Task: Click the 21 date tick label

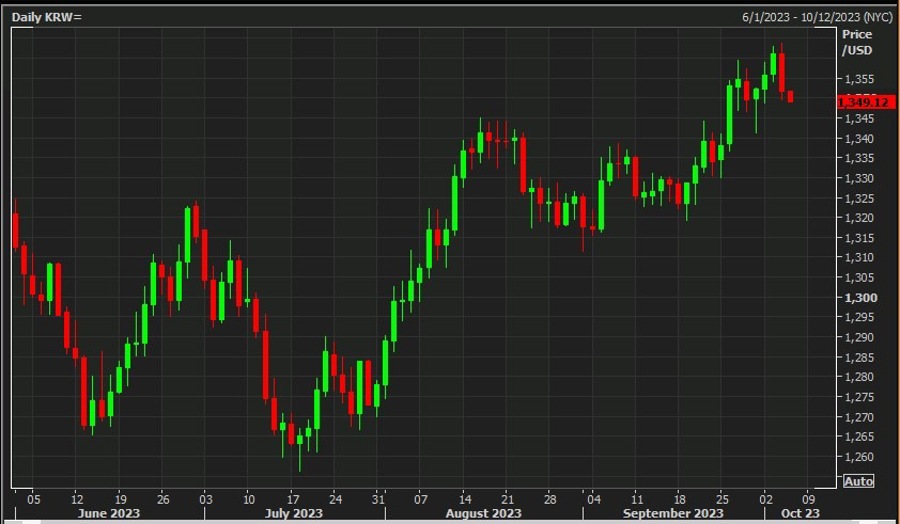Action: [507, 498]
